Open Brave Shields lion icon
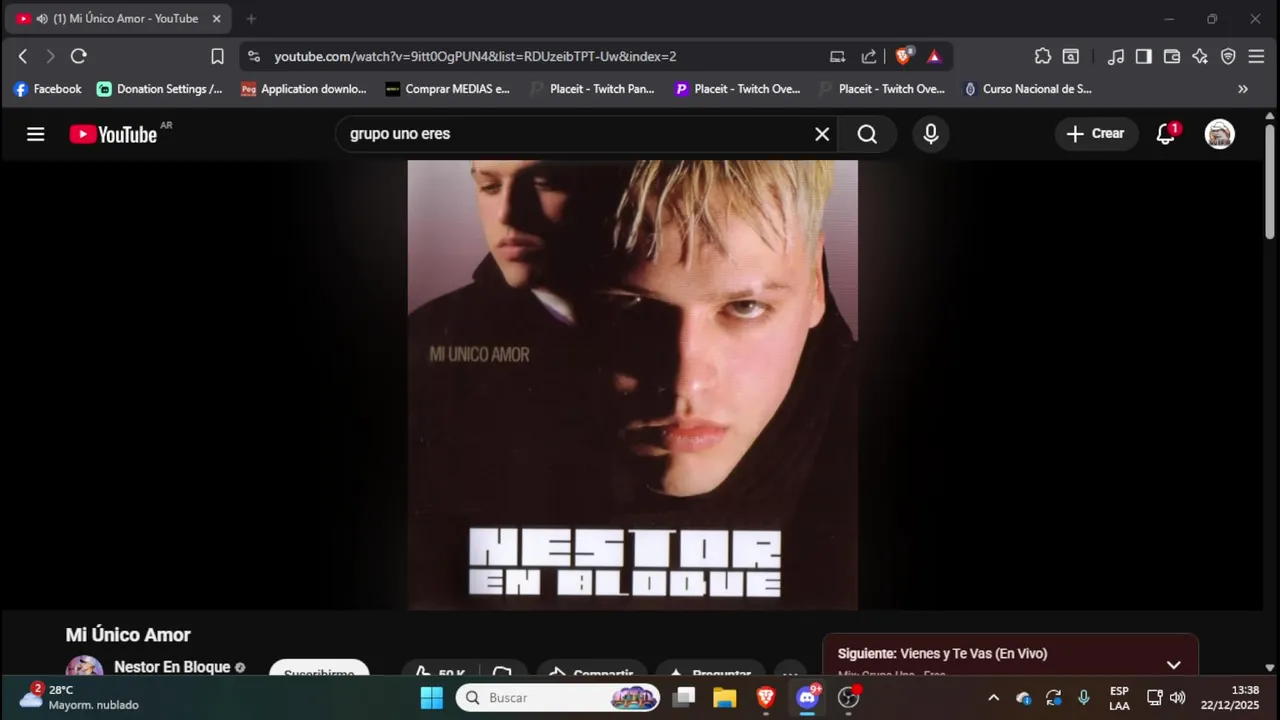 (903, 57)
